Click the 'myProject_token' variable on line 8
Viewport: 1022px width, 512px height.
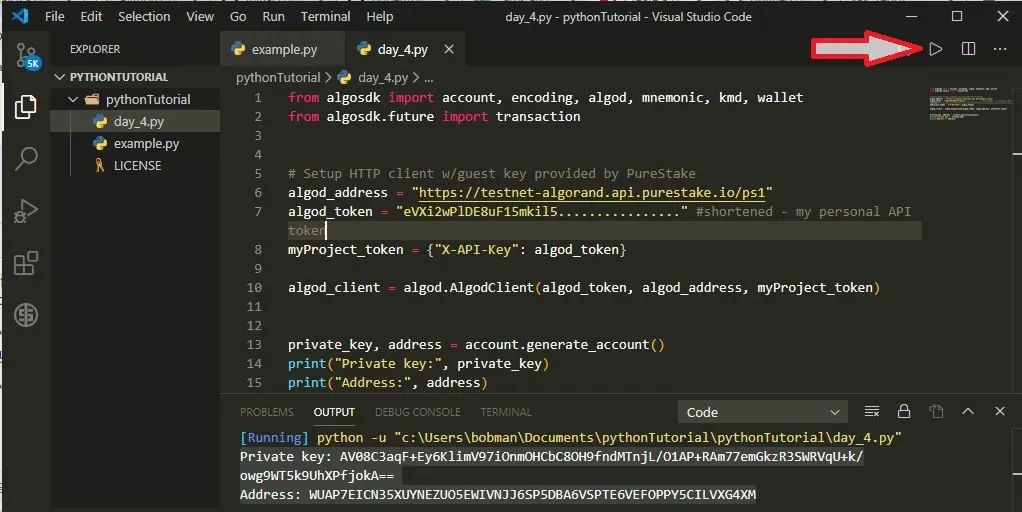(345, 249)
